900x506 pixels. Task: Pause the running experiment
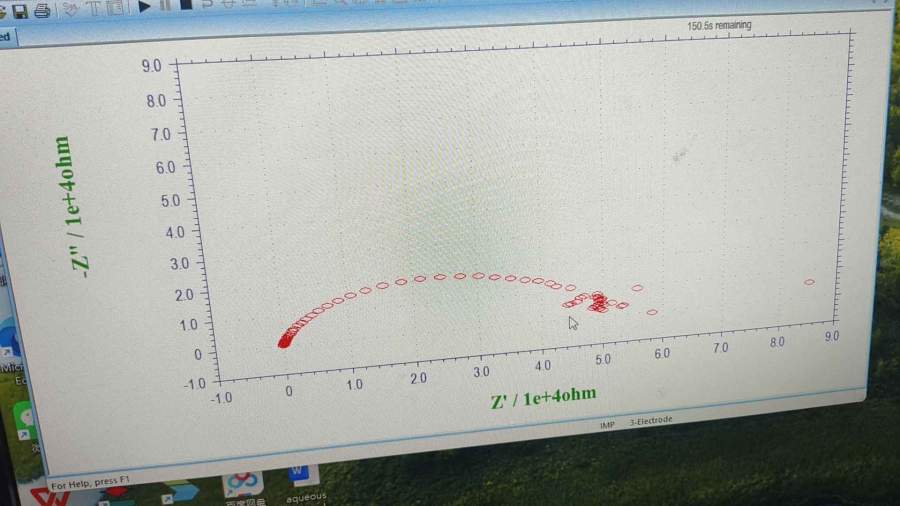(x=165, y=5)
